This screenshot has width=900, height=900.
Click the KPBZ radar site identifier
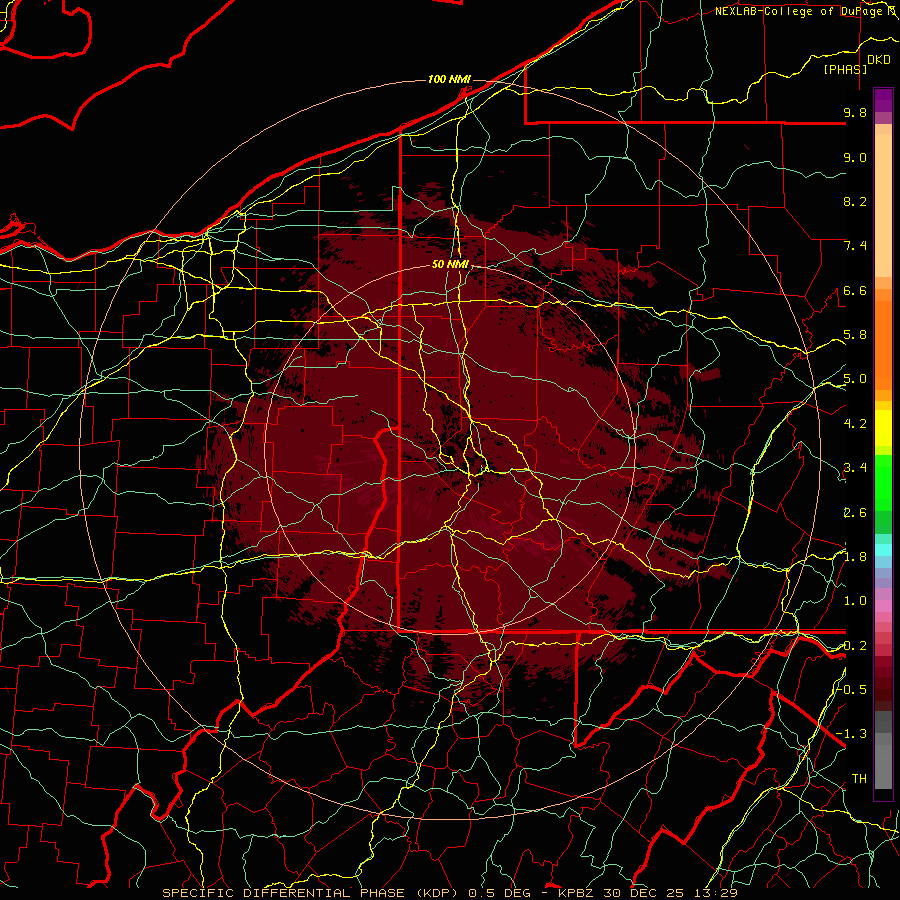[x=577, y=893]
